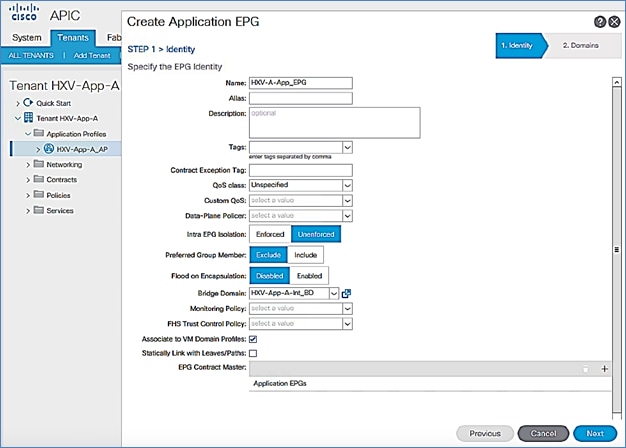626x448 pixels.
Task: Expand the Services tree node
Action: 28,210
